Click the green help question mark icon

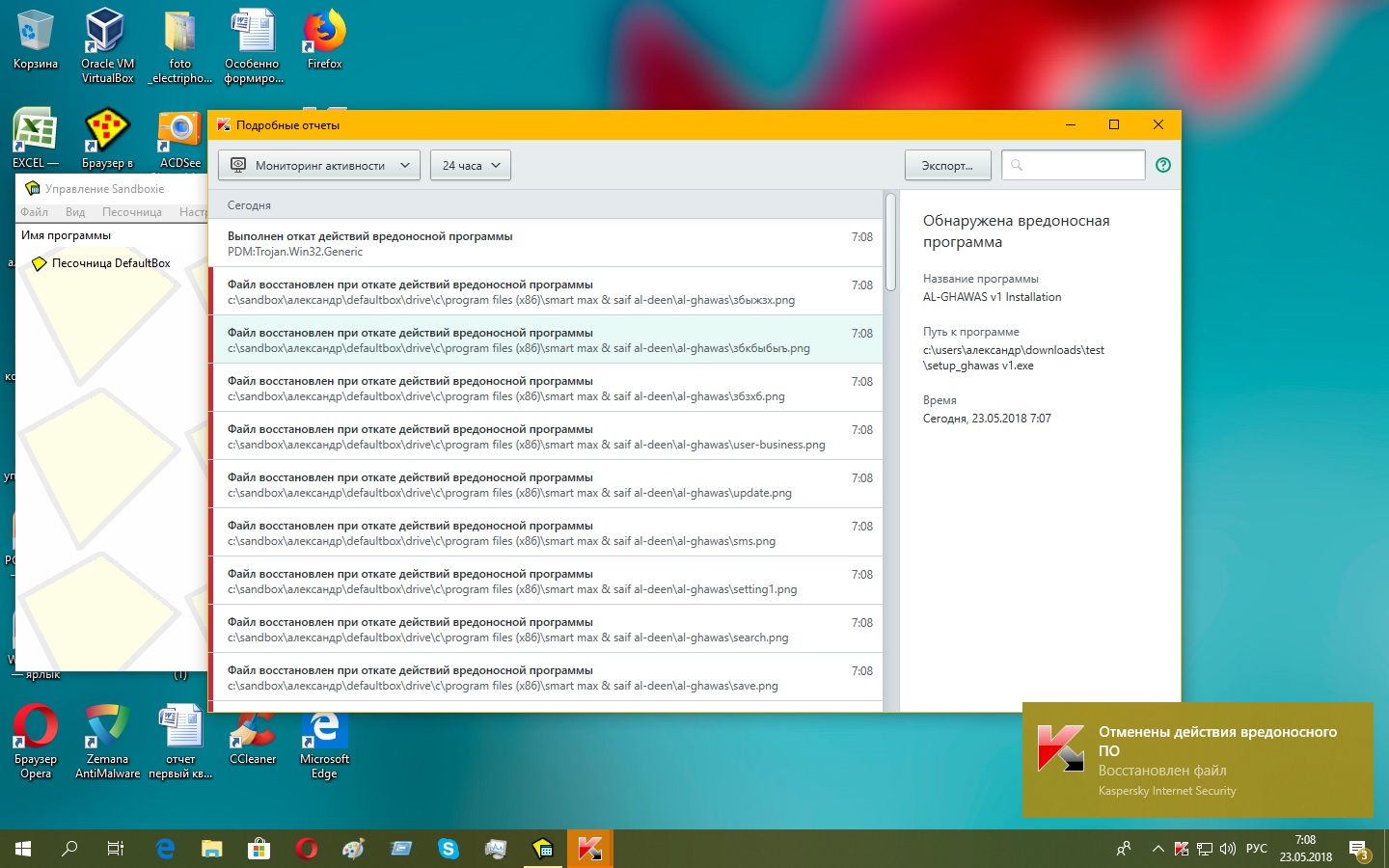coord(1163,165)
